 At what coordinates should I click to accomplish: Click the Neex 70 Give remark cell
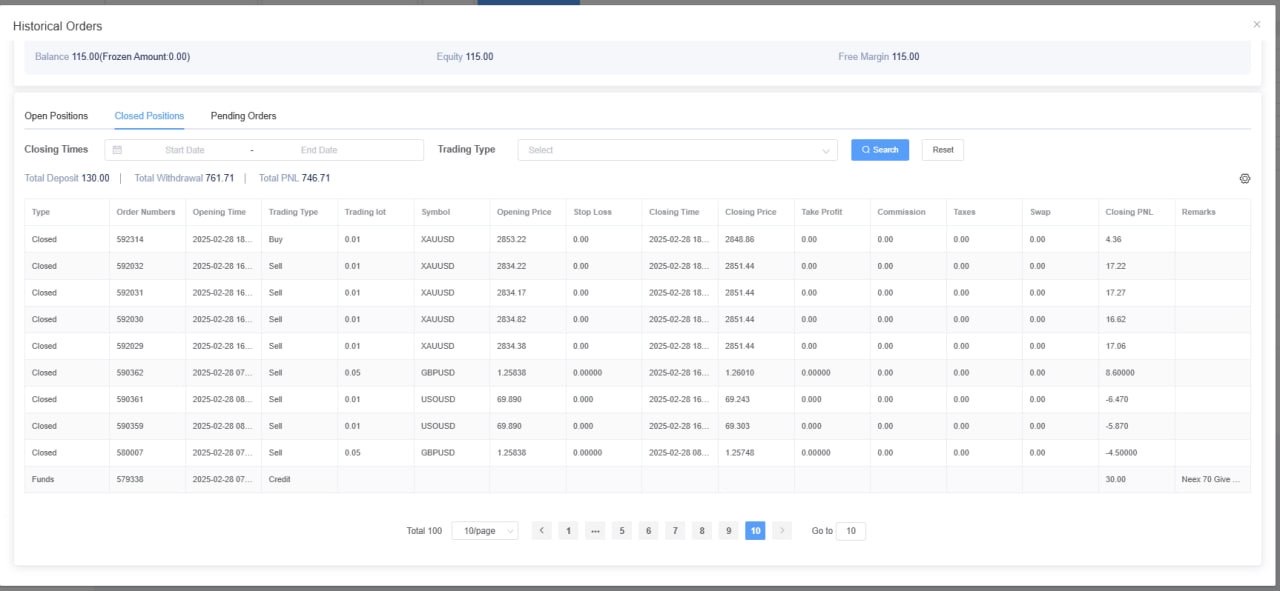tap(1212, 479)
